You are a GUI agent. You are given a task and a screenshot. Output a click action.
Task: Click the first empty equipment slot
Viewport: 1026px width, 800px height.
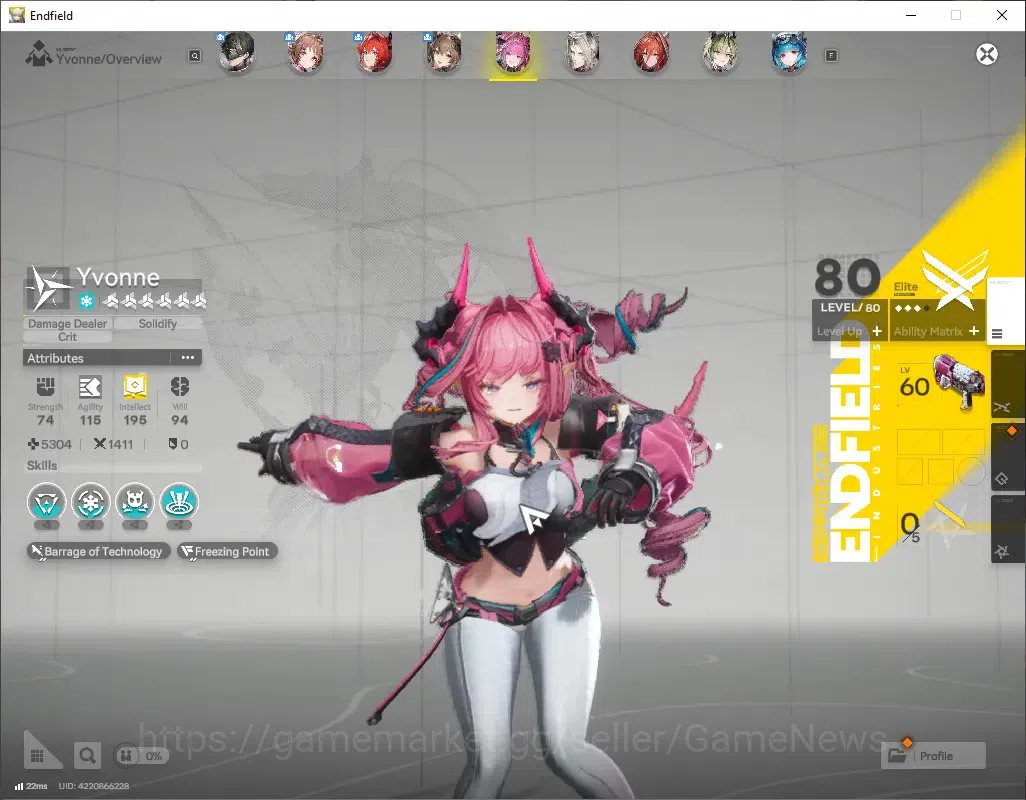click(917, 442)
